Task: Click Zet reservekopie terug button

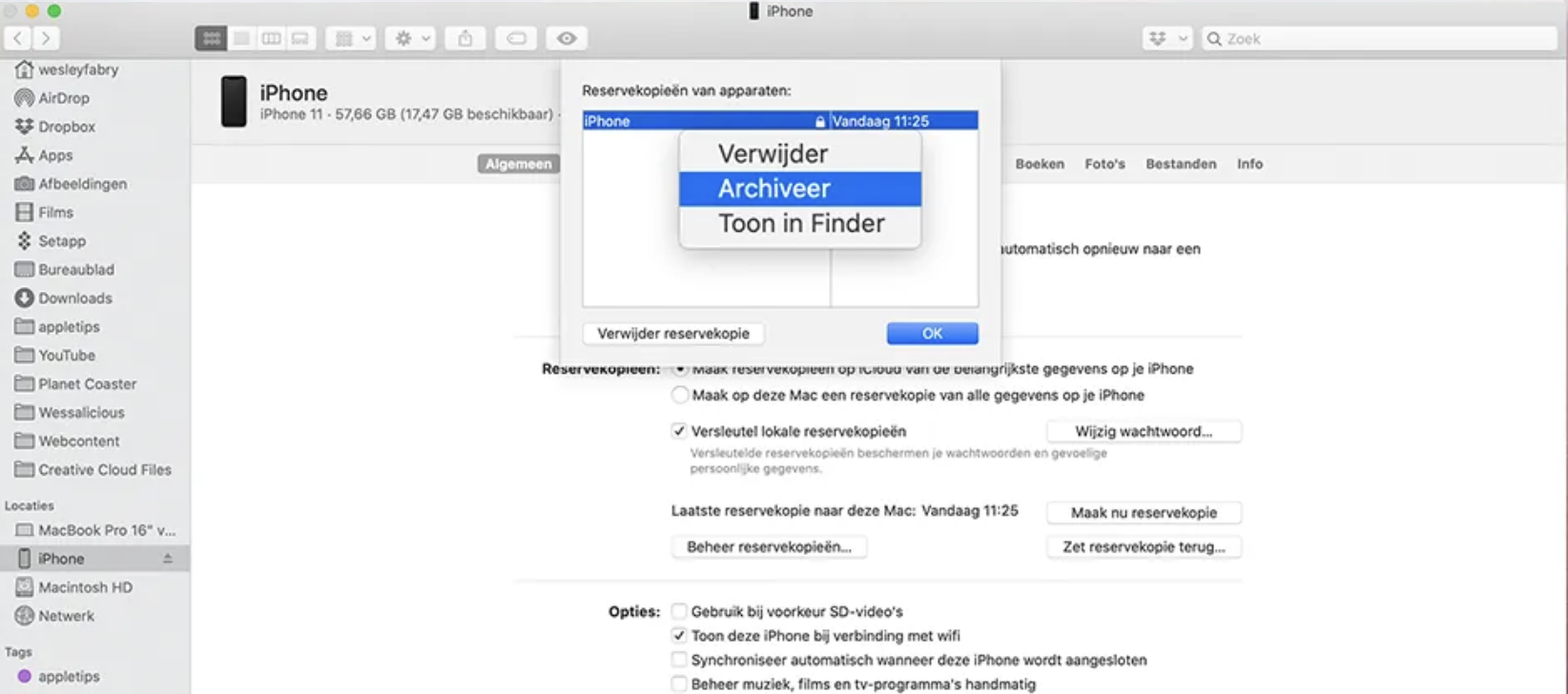Action: click(1144, 547)
